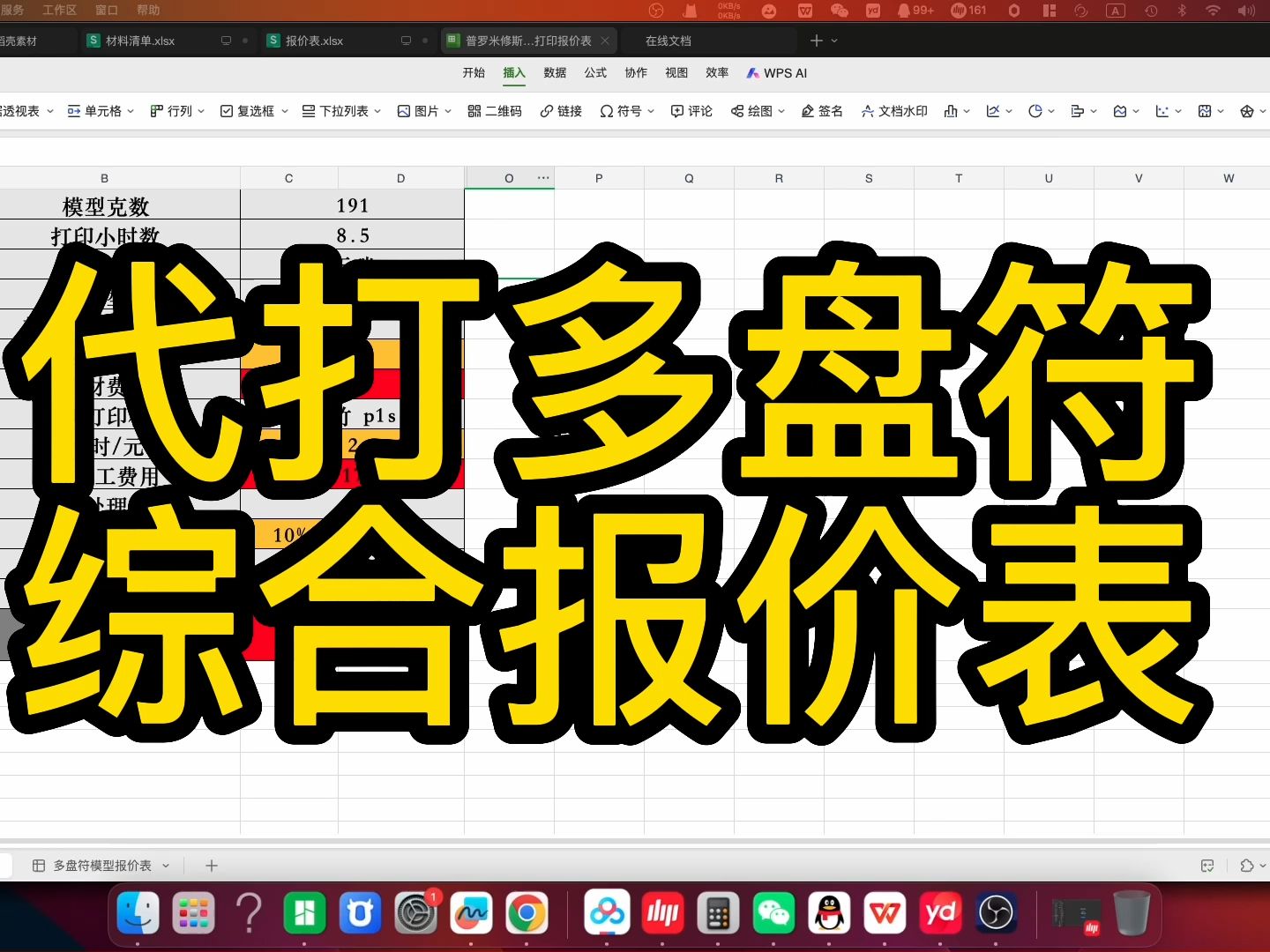Select column P header
The image size is (1270, 952).
coord(599,178)
